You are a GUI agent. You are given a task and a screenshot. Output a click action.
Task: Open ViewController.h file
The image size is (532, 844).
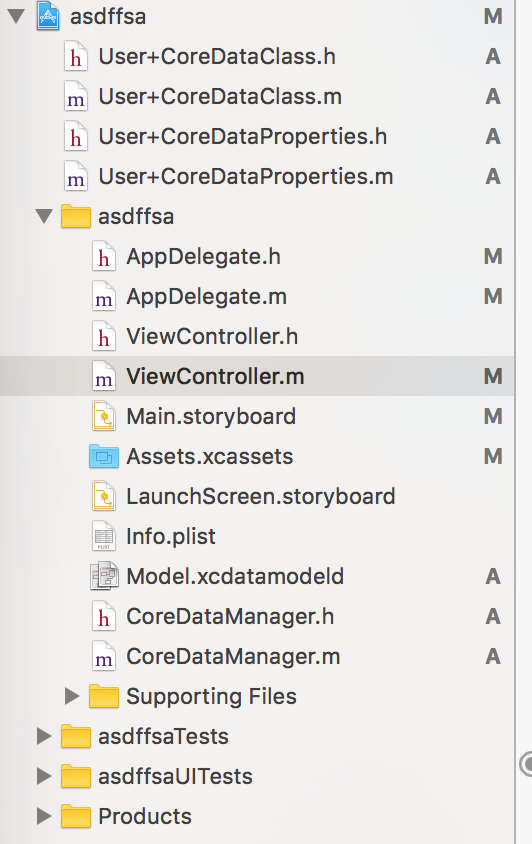coord(212,336)
